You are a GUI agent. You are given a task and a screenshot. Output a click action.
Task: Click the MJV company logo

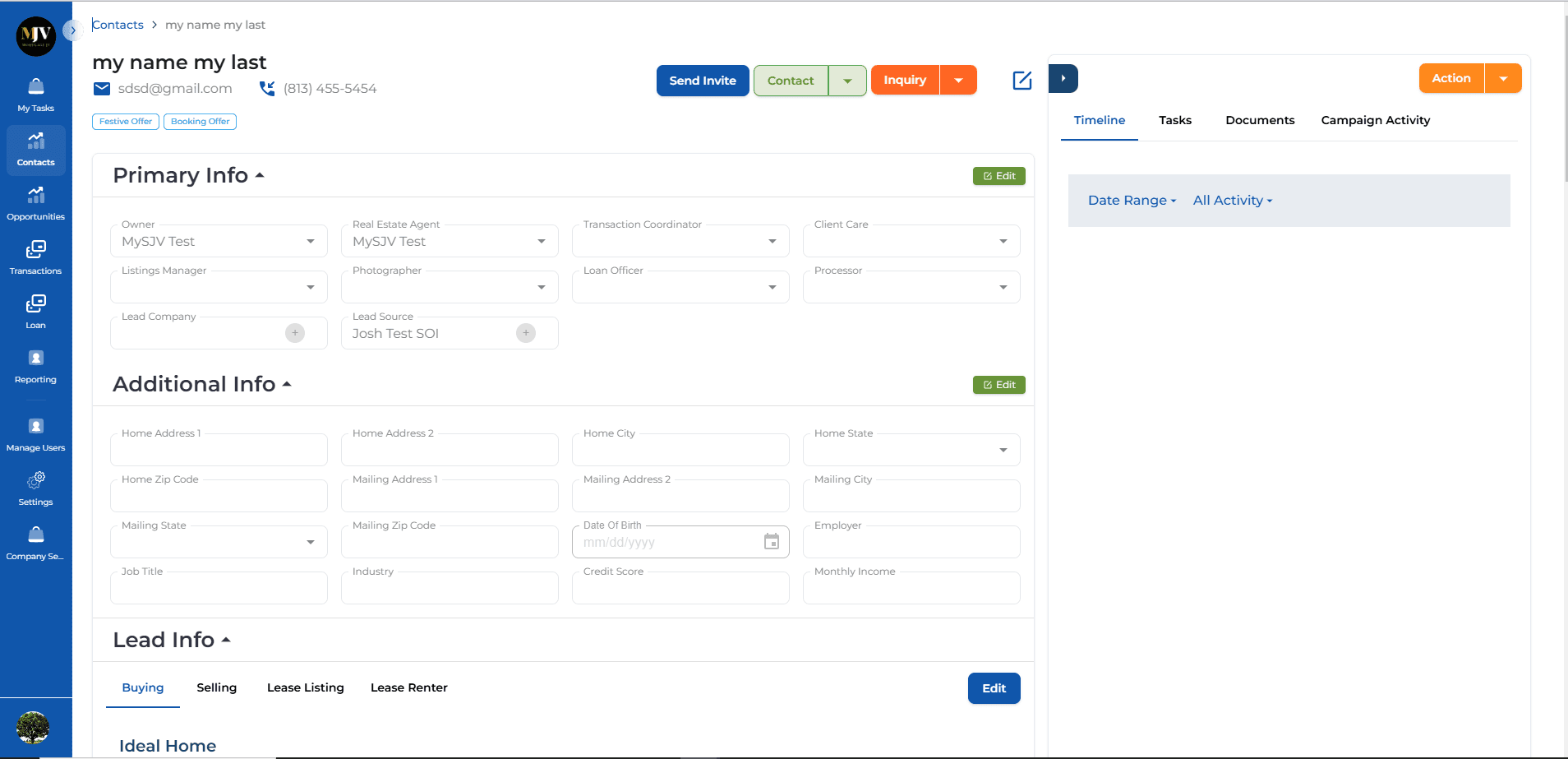coord(36,36)
